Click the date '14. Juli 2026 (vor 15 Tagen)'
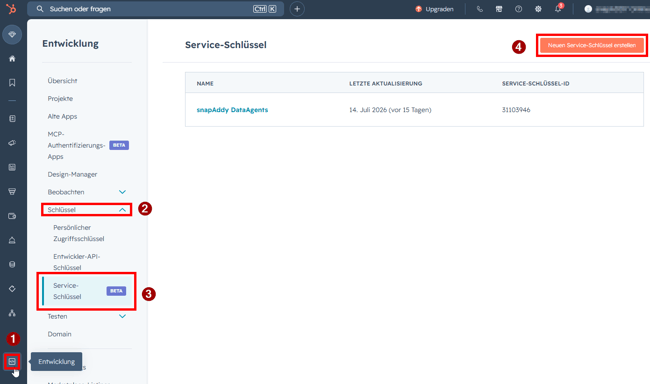 point(390,110)
